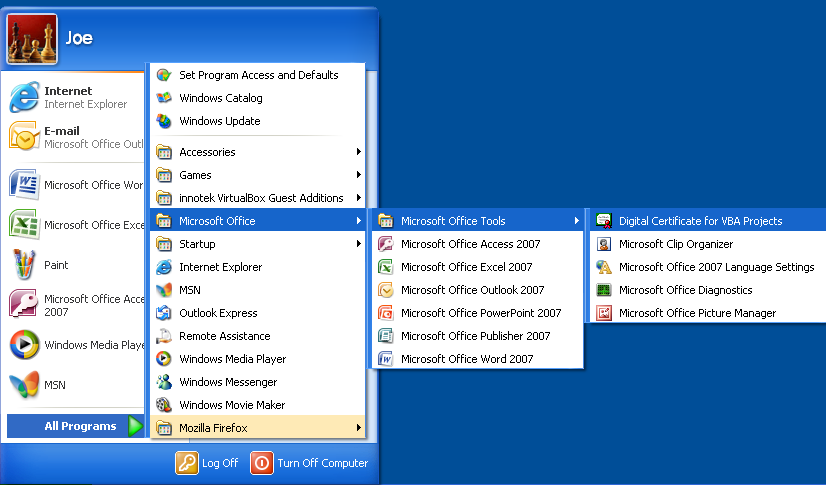
Task: Click the Microsoft Office Picture Manager icon
Action: click(604, 313)
